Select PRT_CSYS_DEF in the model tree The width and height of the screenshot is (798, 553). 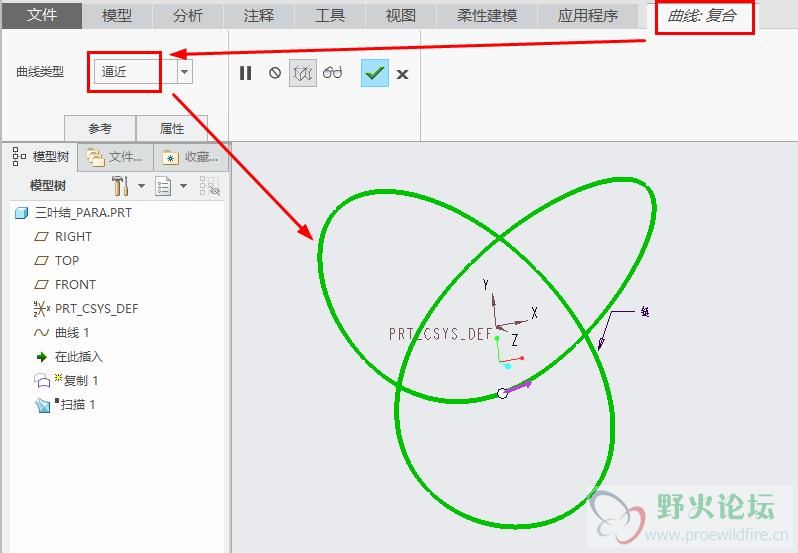pos(97,308)
